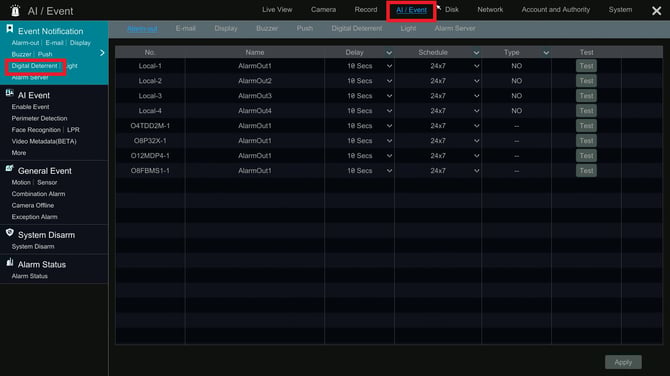This screenshot has height=376, width=670.
Task: Open Alarm-out link in sidebar
Action: [25, 43]
